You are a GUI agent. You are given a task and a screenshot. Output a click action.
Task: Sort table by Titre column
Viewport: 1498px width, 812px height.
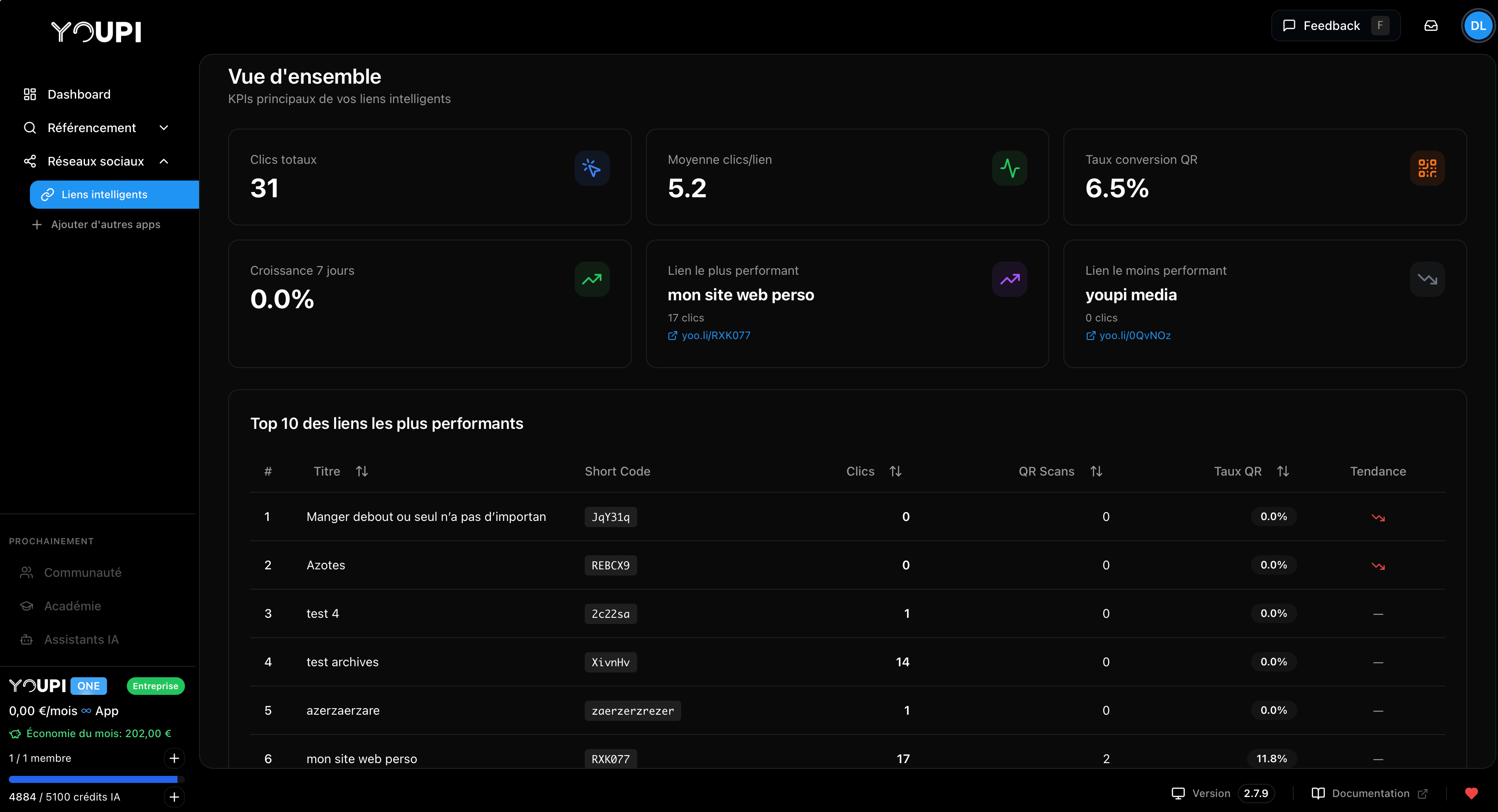click(362, 471)
